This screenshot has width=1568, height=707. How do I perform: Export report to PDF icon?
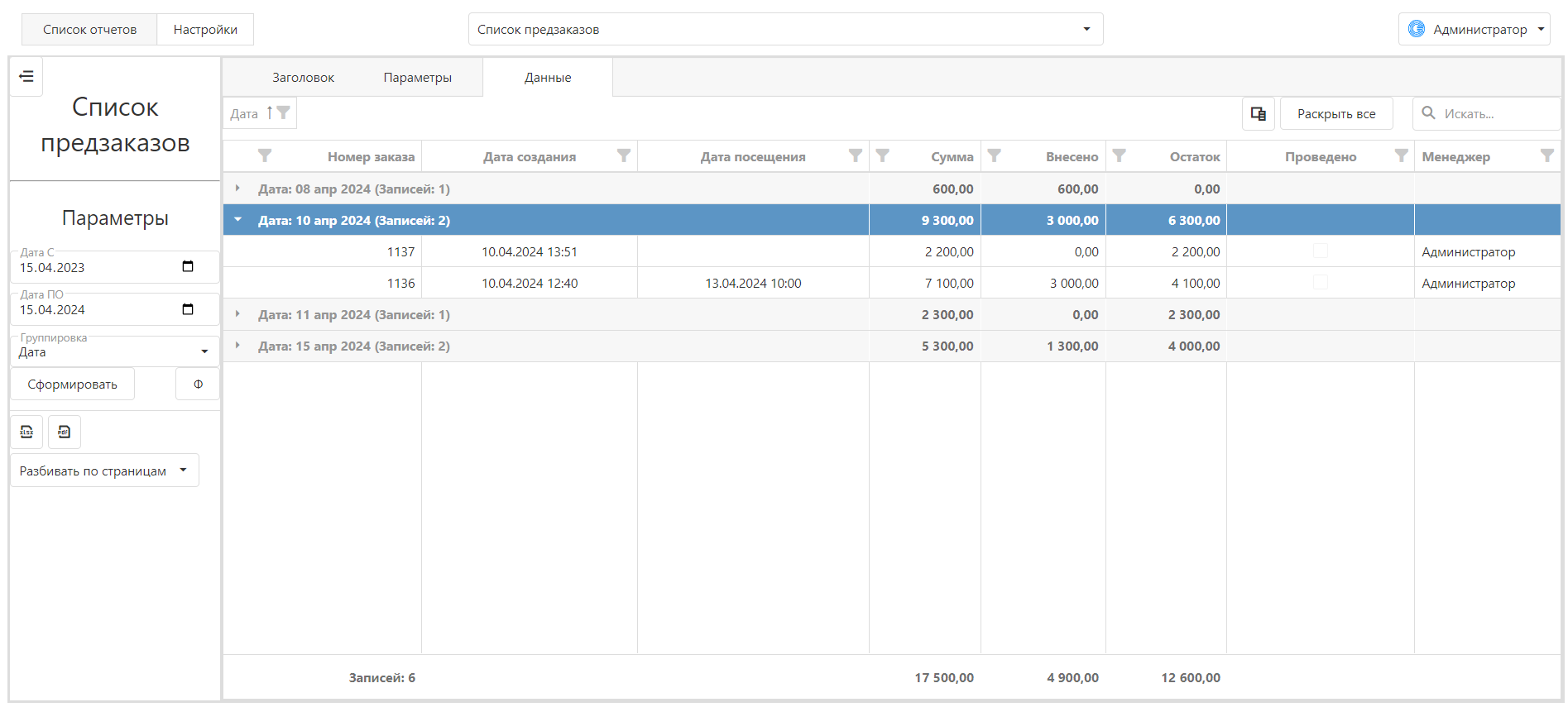(65, 432)
